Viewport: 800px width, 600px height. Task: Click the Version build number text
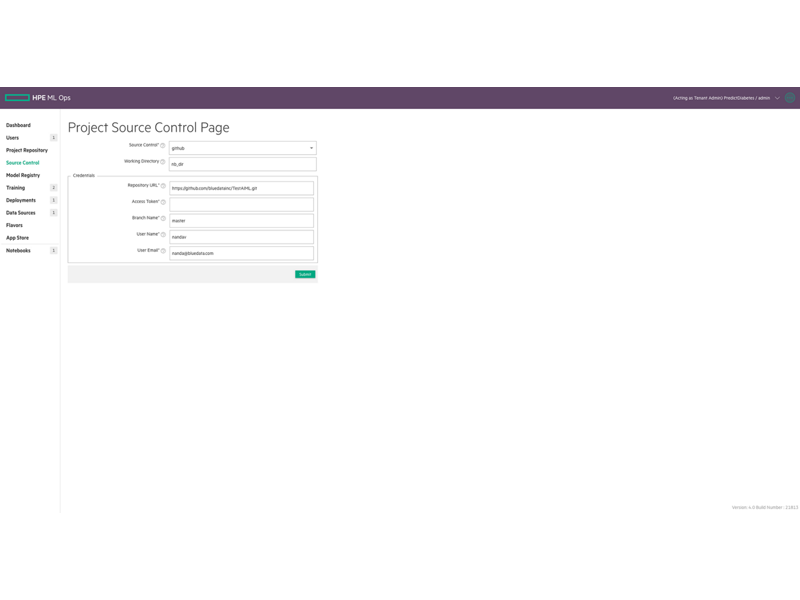(x=765, y=508)
